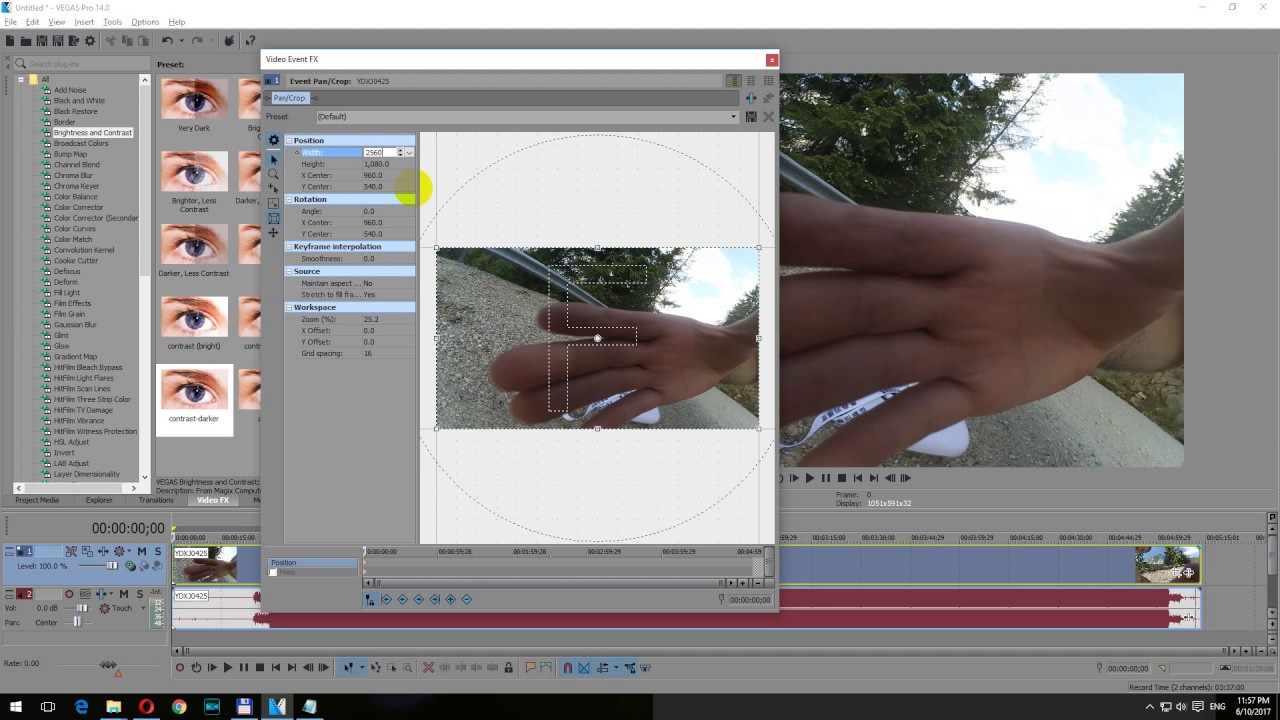Select the Chroma Keyer plug-in

coord(77,186)
